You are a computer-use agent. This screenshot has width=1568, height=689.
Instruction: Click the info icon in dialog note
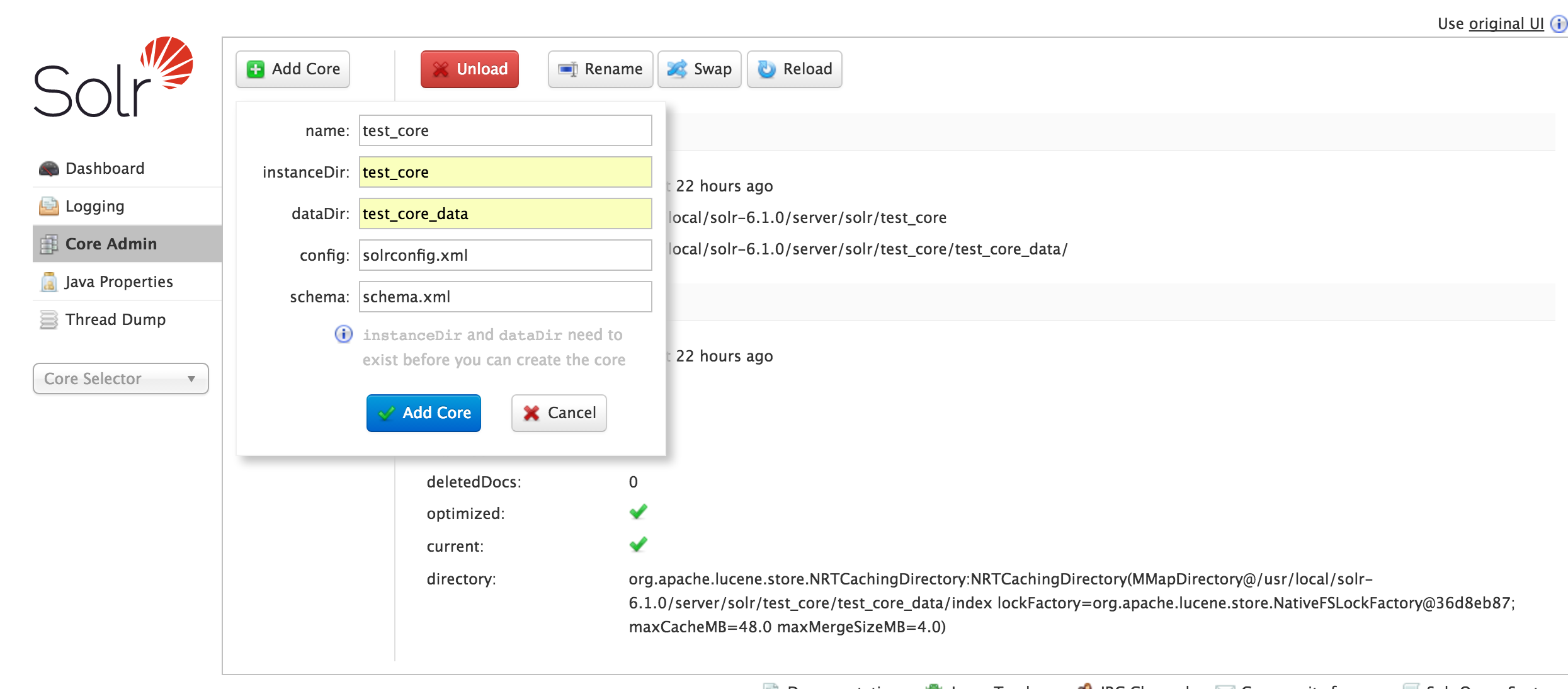coord(344,334)
